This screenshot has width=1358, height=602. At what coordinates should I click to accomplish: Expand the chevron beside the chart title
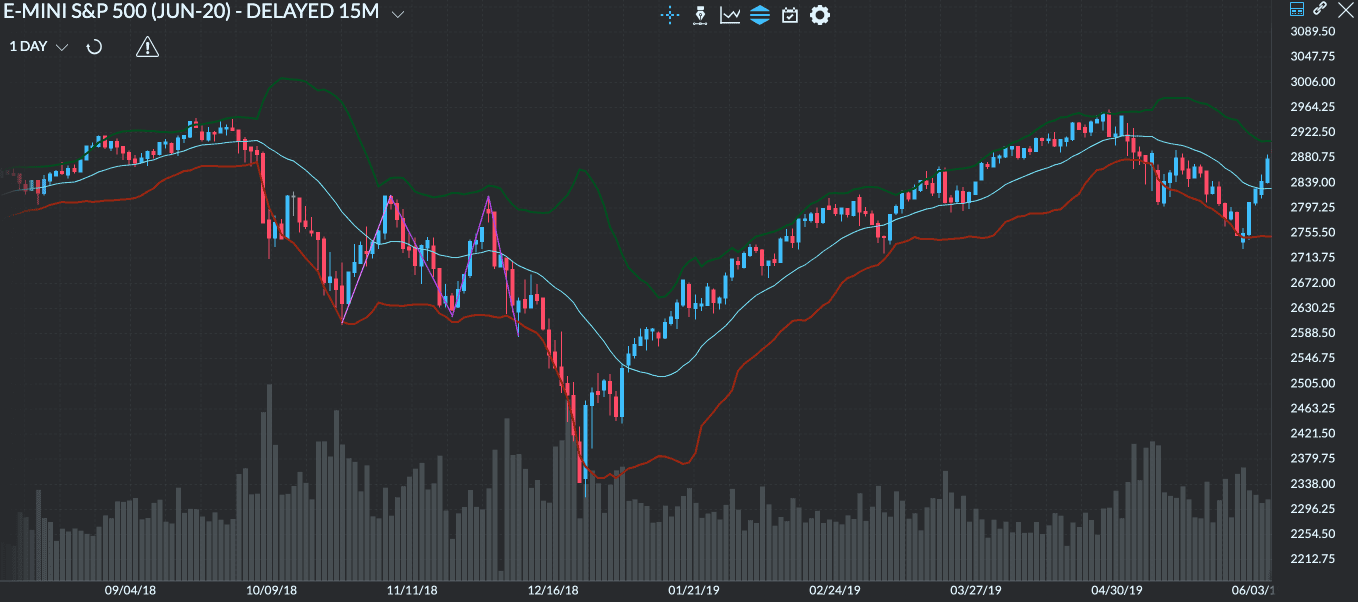(398, 16)
